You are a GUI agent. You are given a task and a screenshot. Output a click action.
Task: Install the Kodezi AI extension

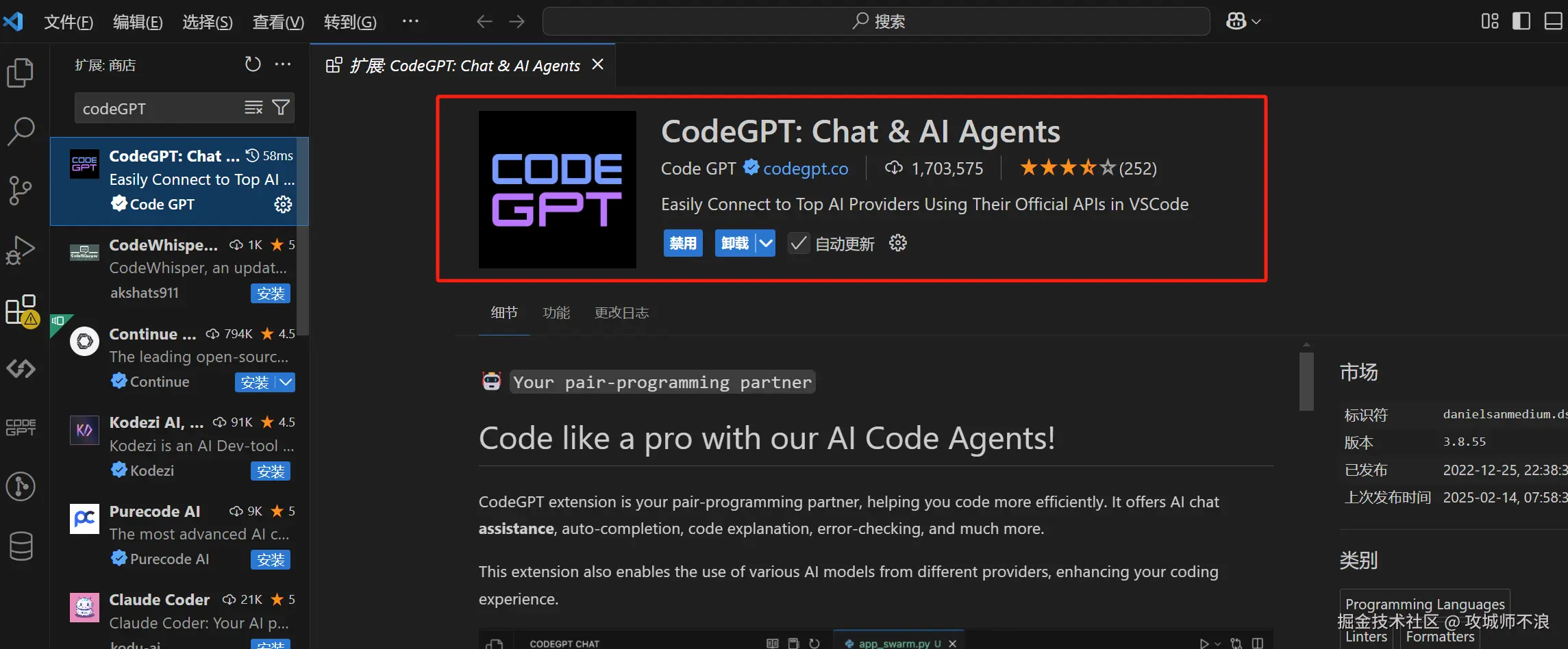pos(271,471)
